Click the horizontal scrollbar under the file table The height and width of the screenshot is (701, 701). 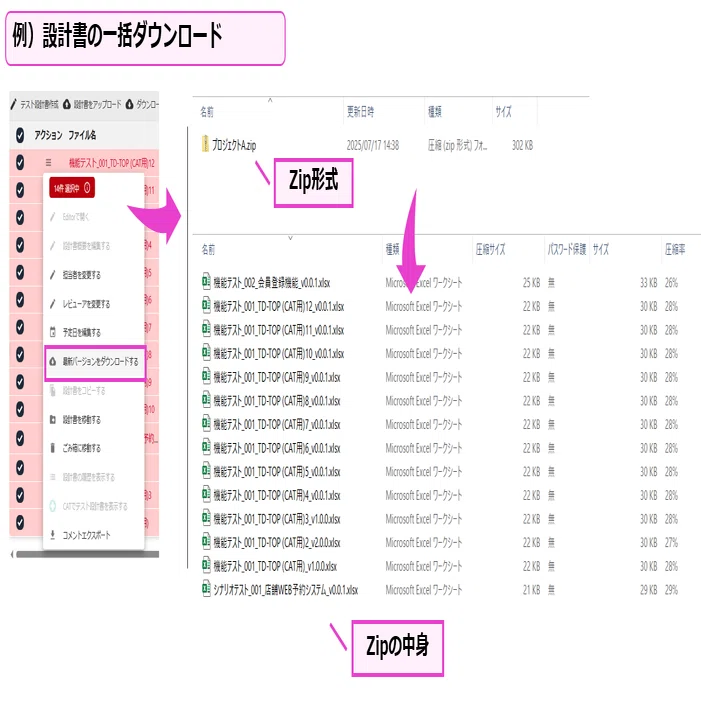[x=88, y=554]
